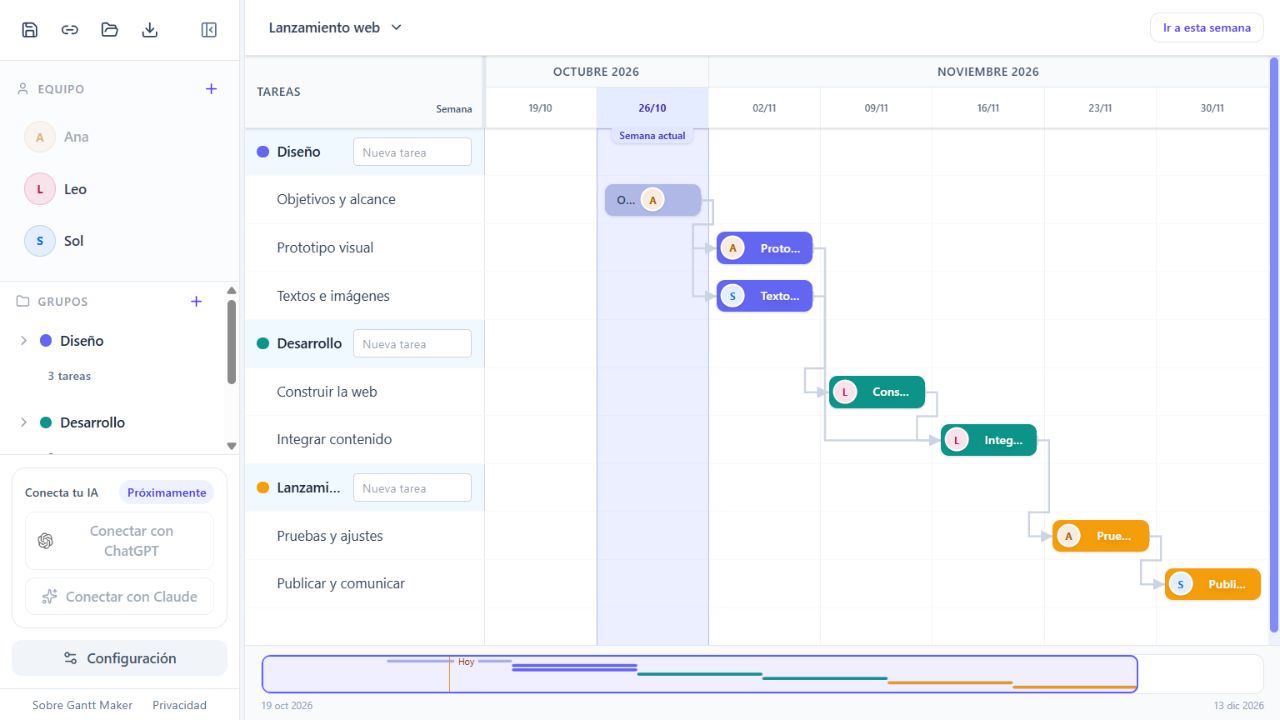Click Ir a esta semana button
1280x720 pixels.
point(1207,28)
